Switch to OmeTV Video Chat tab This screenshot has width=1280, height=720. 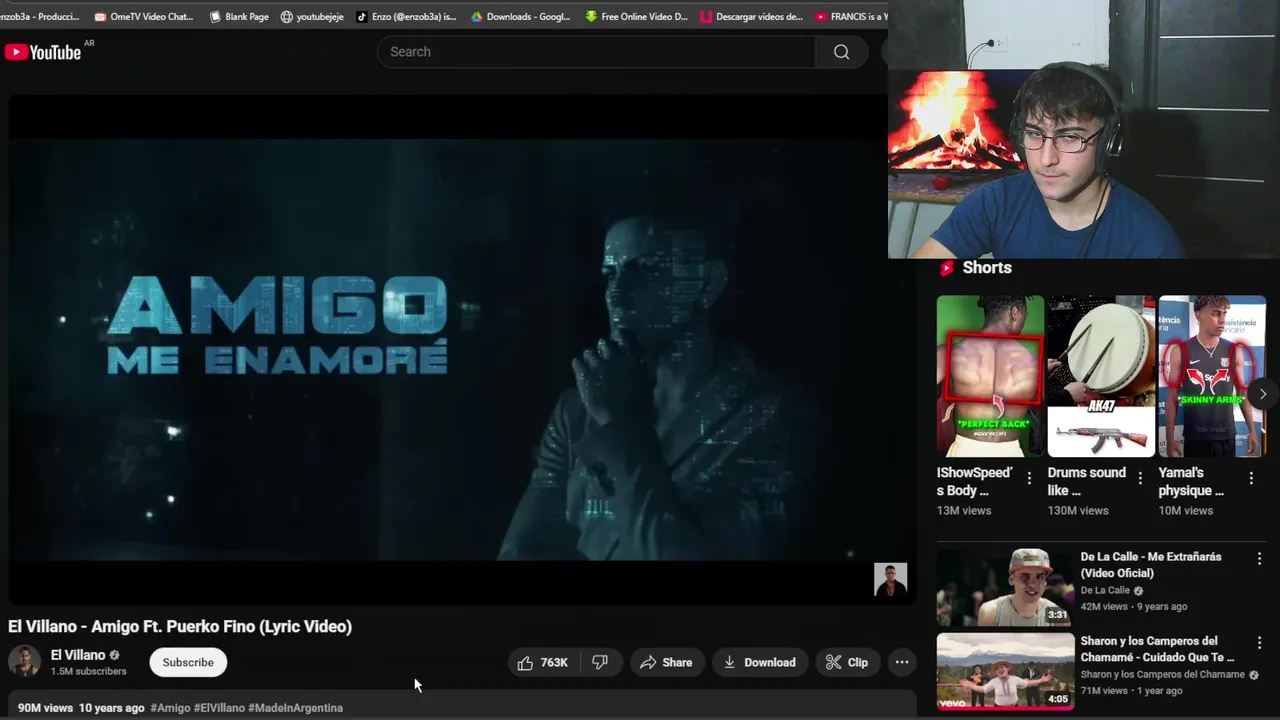pyautogui.click(x=145, y=16)
